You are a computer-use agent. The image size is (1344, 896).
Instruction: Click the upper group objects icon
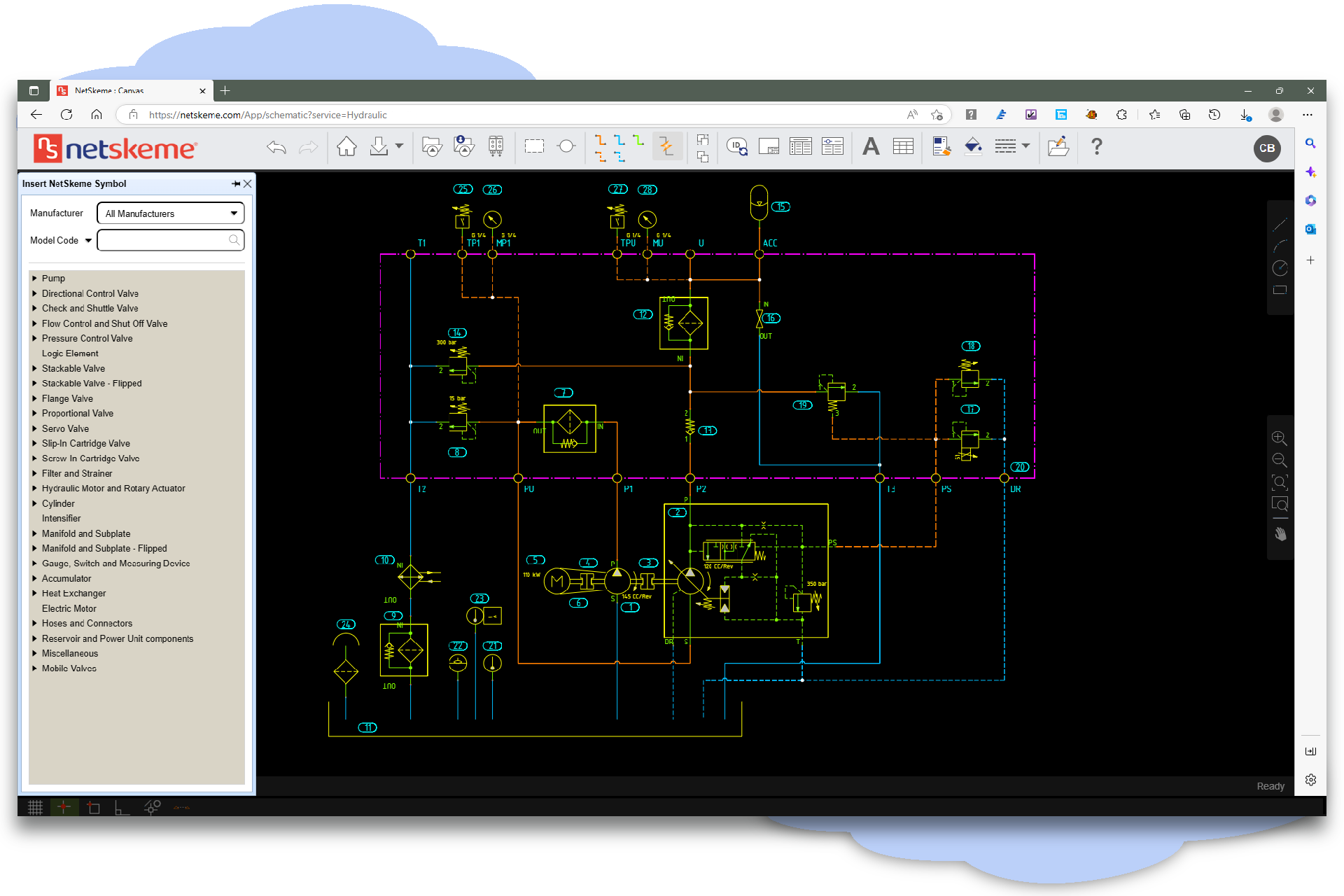[x=703, y=139]
